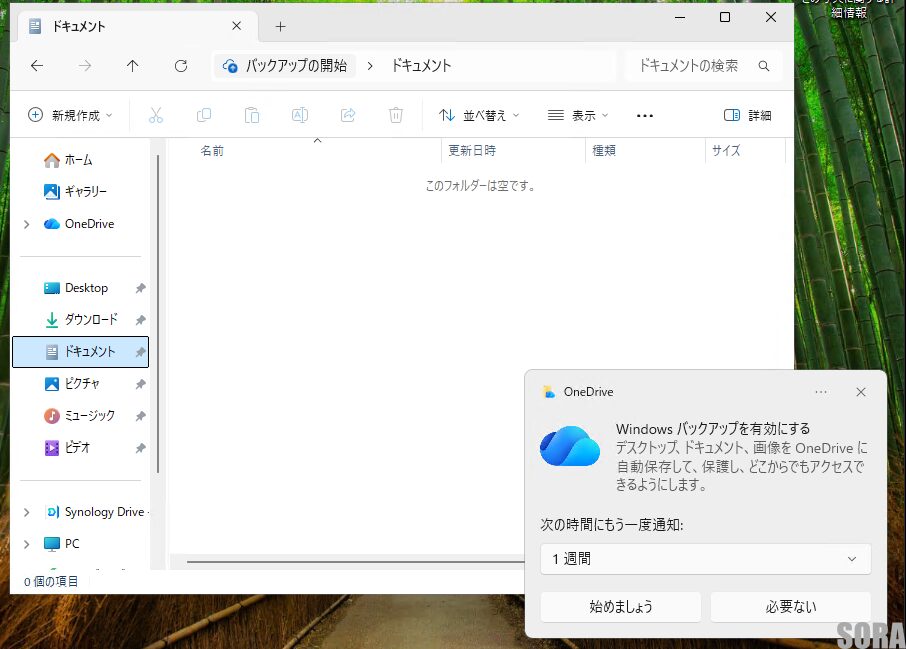Click the Rename icon in the toolbar
Screen dimensions: 906x649
(x=299, y=114)
